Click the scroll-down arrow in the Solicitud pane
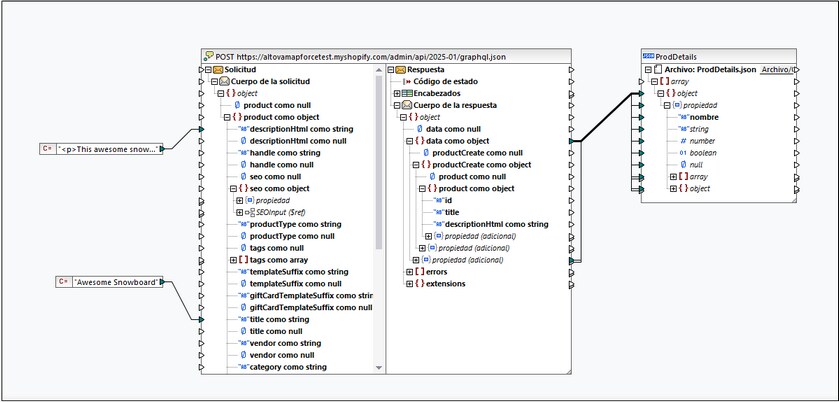839x402 pixels. (379, 368)
